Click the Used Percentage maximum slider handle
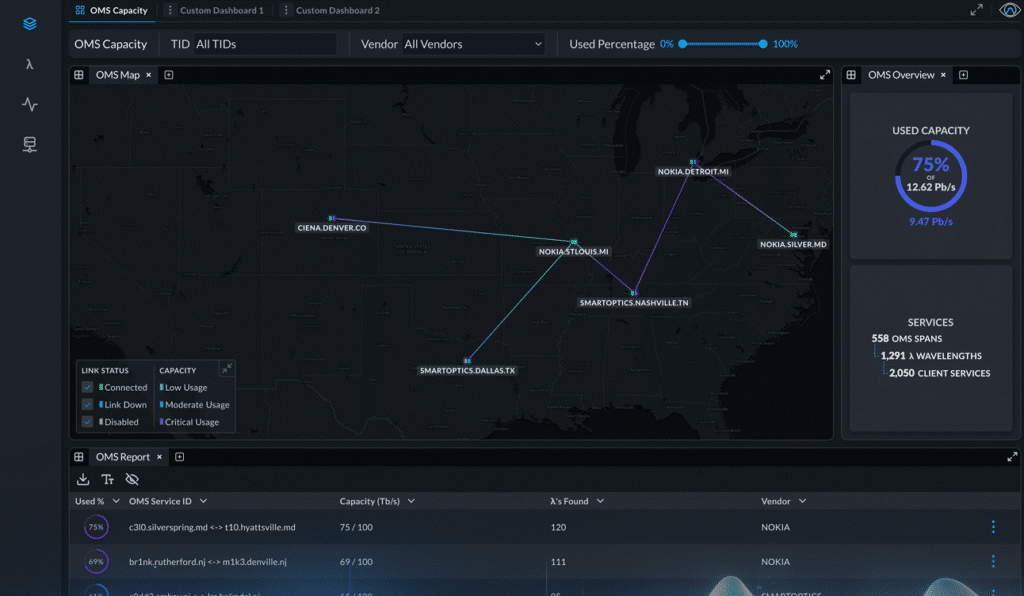Image resolution: width=1024 pixels, height=596 pixels. click(763, 44)
